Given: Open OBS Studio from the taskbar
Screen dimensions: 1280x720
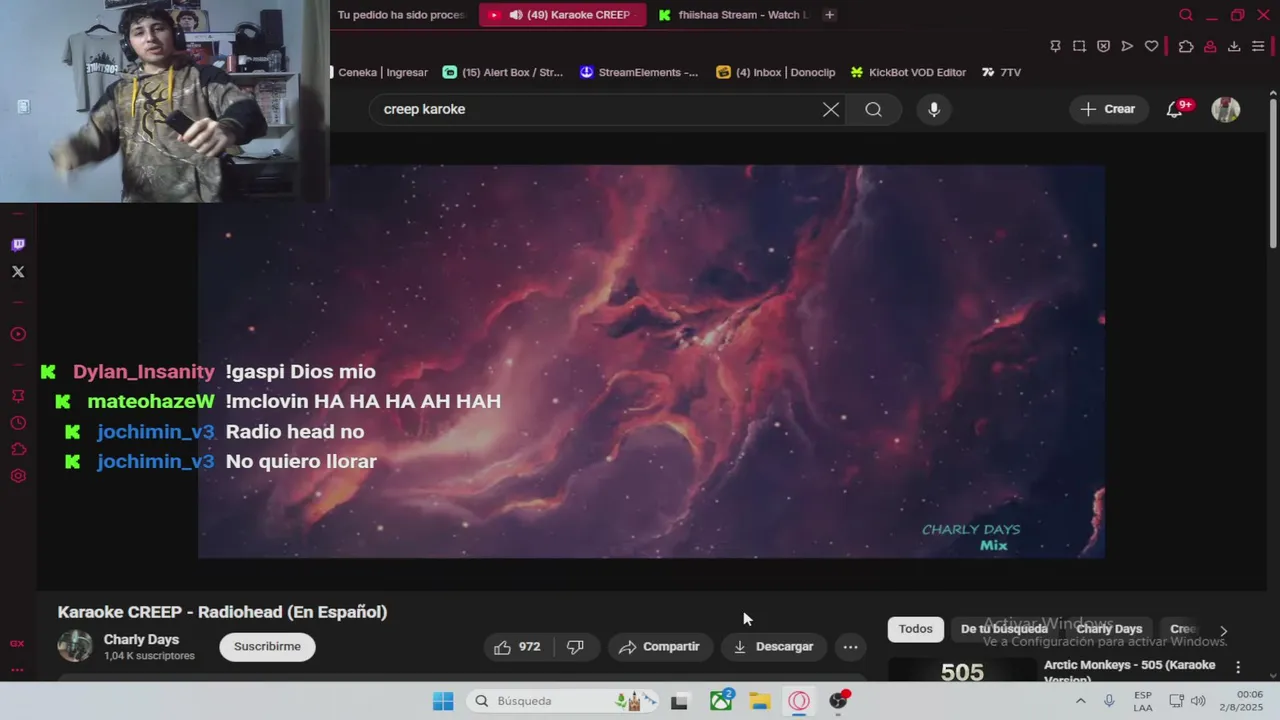Looking at the screenshot, I should (x=838, y=701).
